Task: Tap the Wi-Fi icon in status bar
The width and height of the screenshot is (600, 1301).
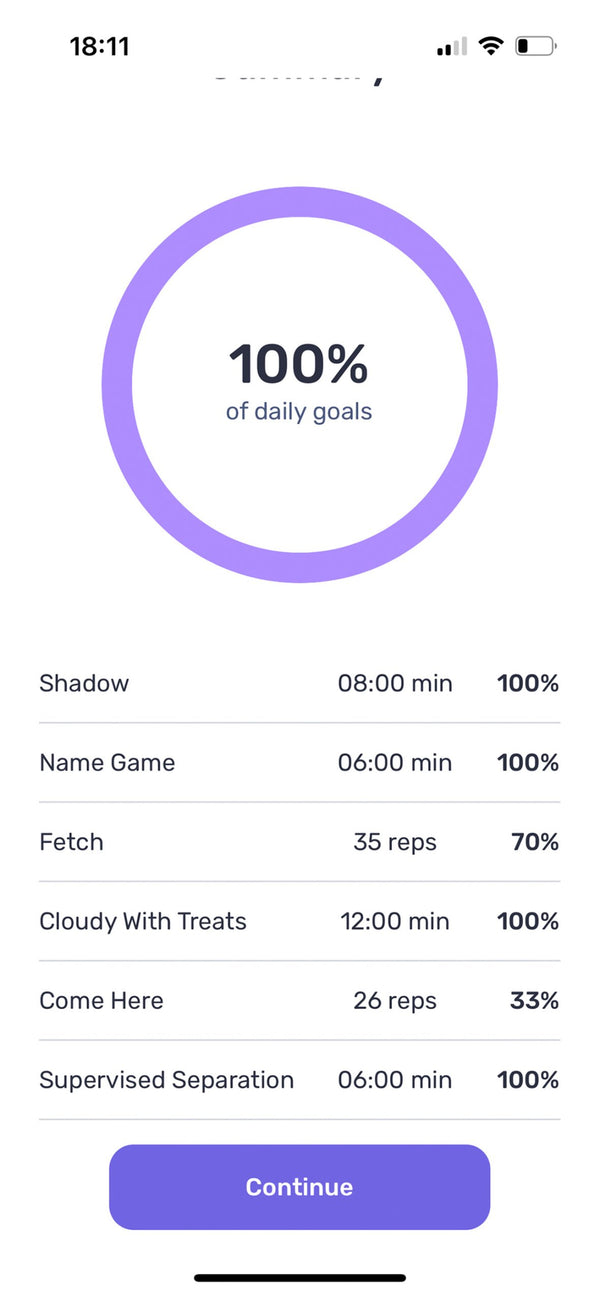Action: tap(490, 46)
